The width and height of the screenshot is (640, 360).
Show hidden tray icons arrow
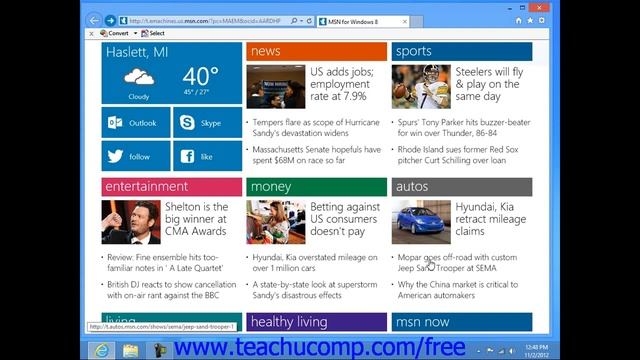pyautogui.click(x=479, y=351)
